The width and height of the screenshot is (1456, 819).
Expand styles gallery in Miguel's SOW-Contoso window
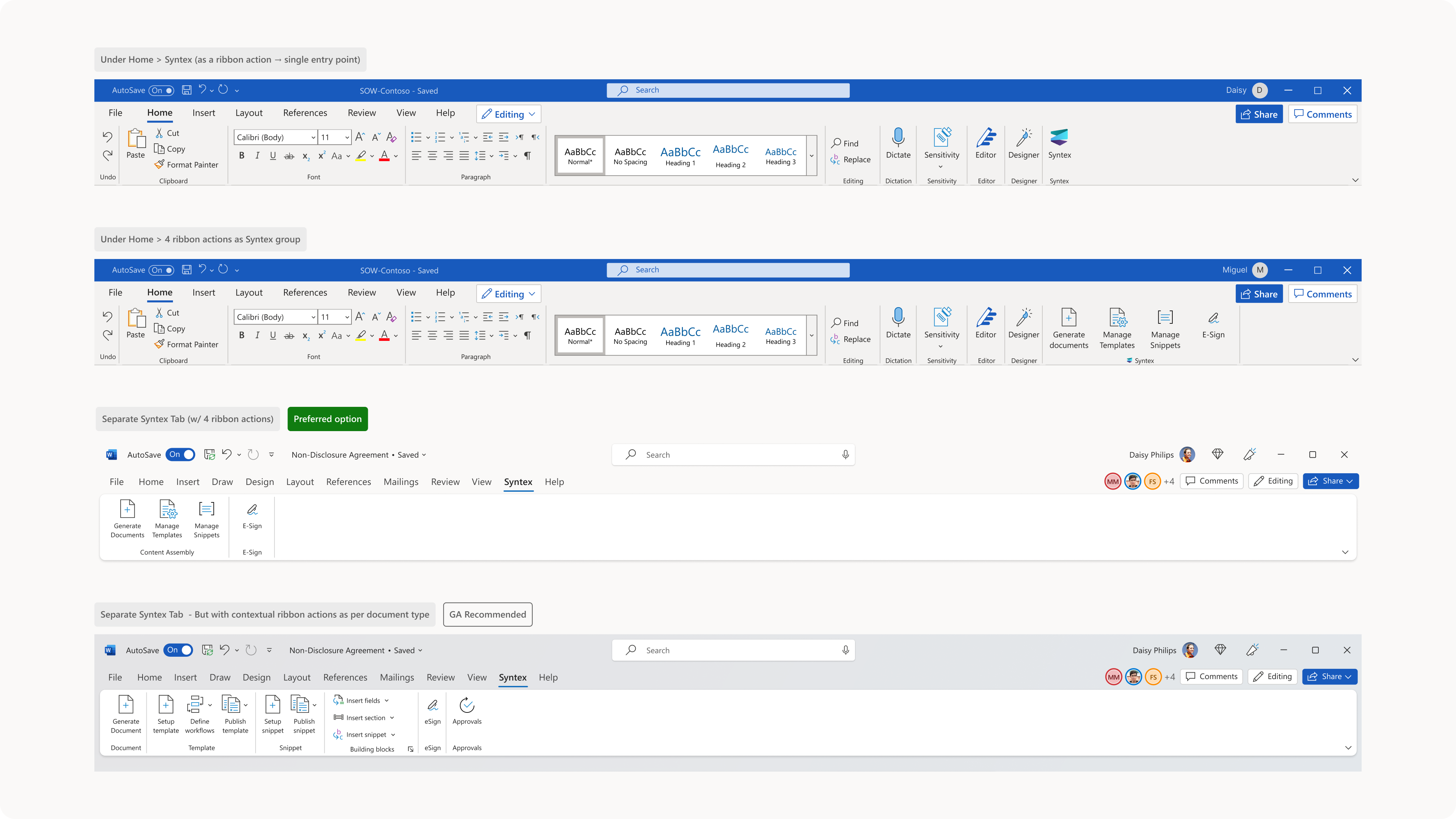[812, 335]
